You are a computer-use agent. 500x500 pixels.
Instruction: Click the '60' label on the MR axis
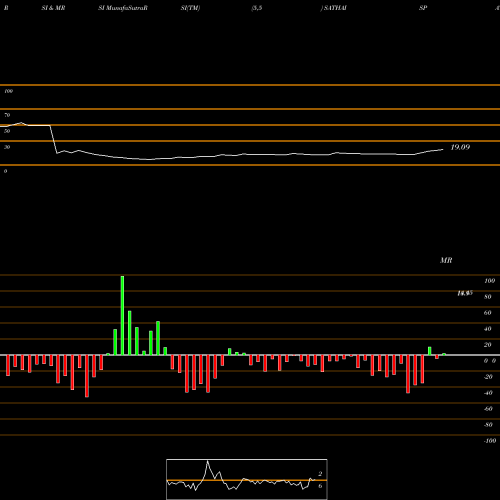coord(488,313)
